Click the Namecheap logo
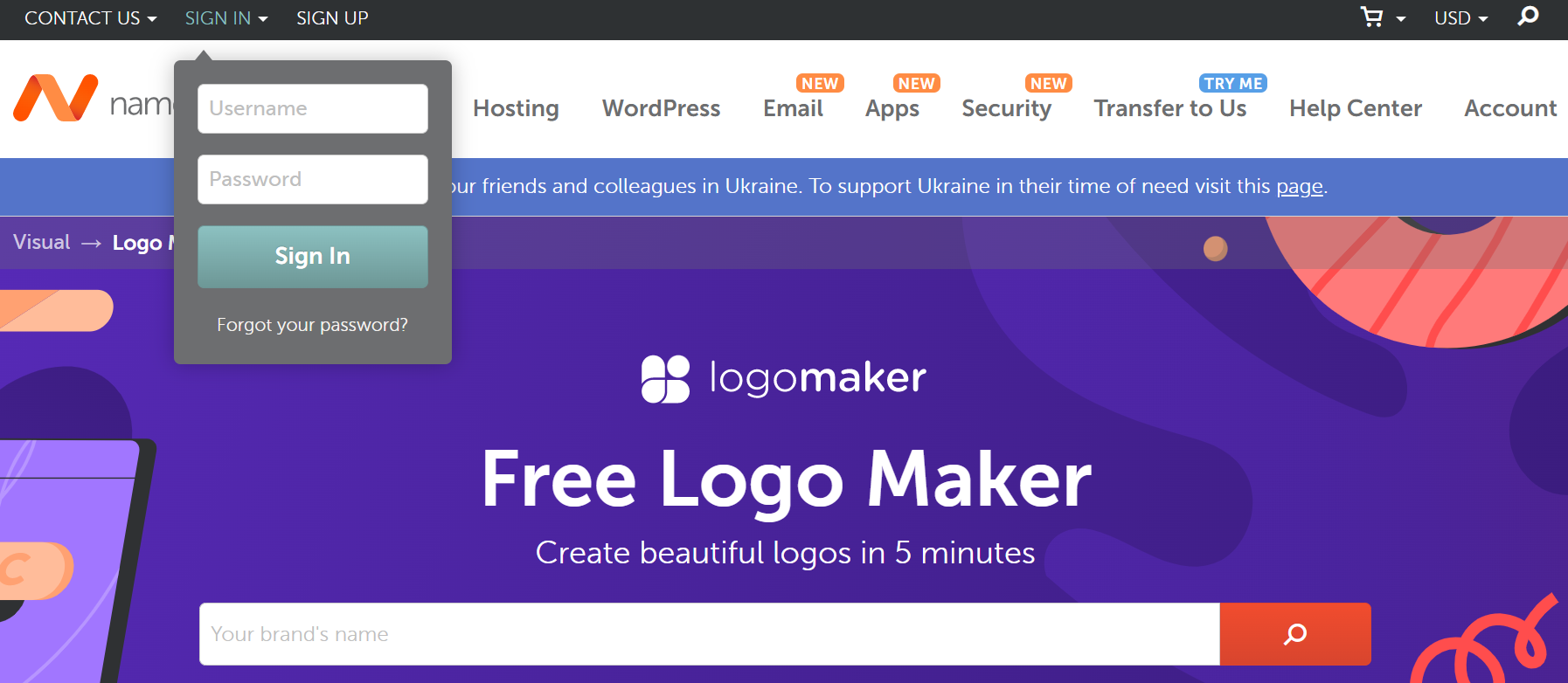The width and height of the screenshot is (1568, 683). tap(93, 99)
